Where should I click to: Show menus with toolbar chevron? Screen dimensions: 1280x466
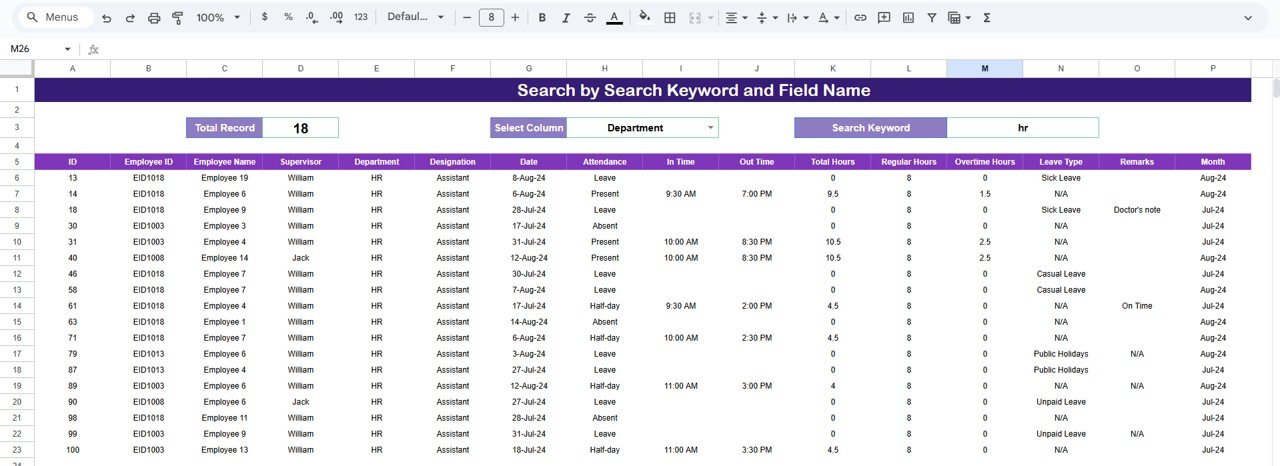[x=1248, y=17]
